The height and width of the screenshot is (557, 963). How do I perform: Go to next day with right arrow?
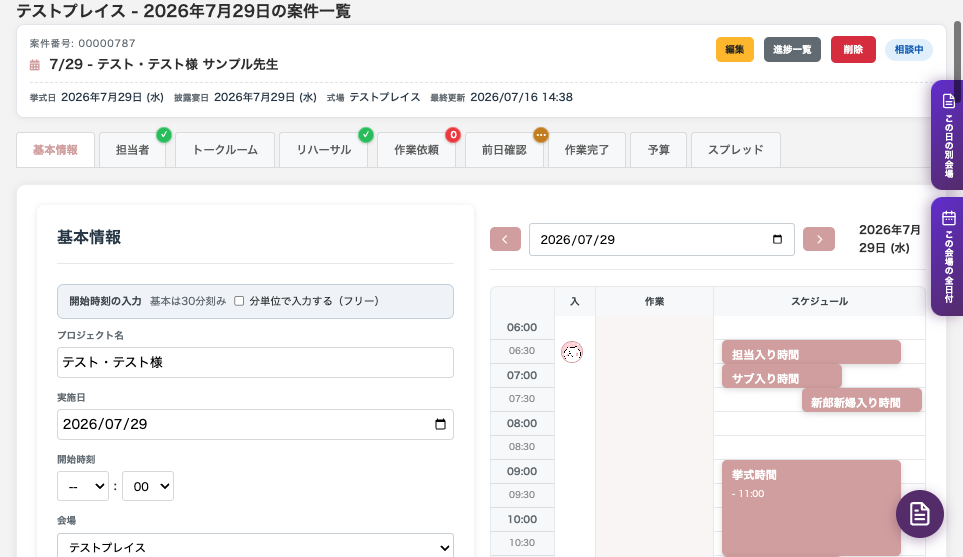pyautogui.click(x=819, y=240)
